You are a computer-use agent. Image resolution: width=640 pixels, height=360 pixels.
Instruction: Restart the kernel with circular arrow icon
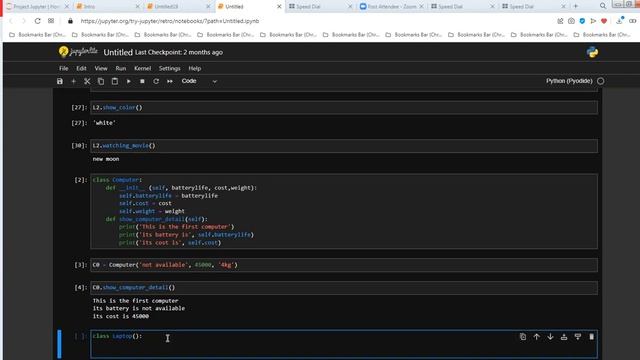[156, 81]
